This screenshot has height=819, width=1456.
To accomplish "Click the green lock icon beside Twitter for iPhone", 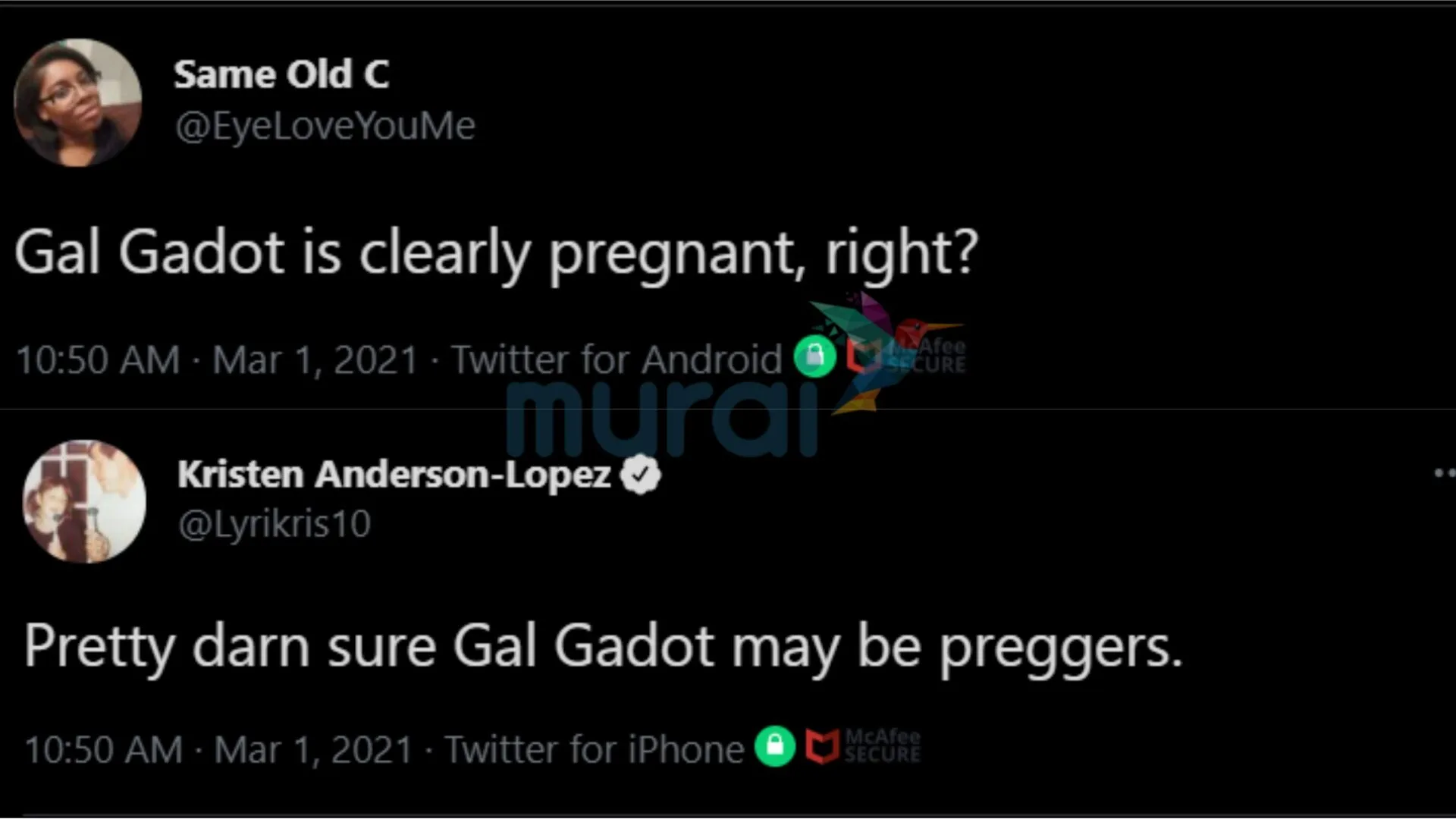I will (x=775, y=747).
